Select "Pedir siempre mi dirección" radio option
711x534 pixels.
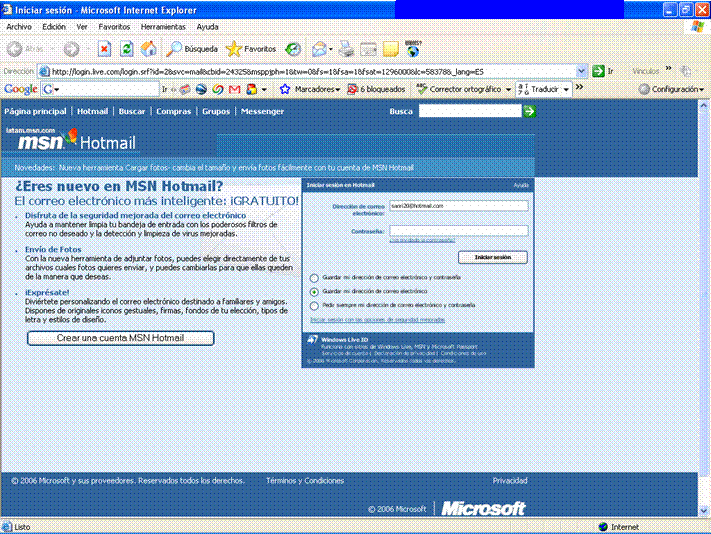pos(316,304)
